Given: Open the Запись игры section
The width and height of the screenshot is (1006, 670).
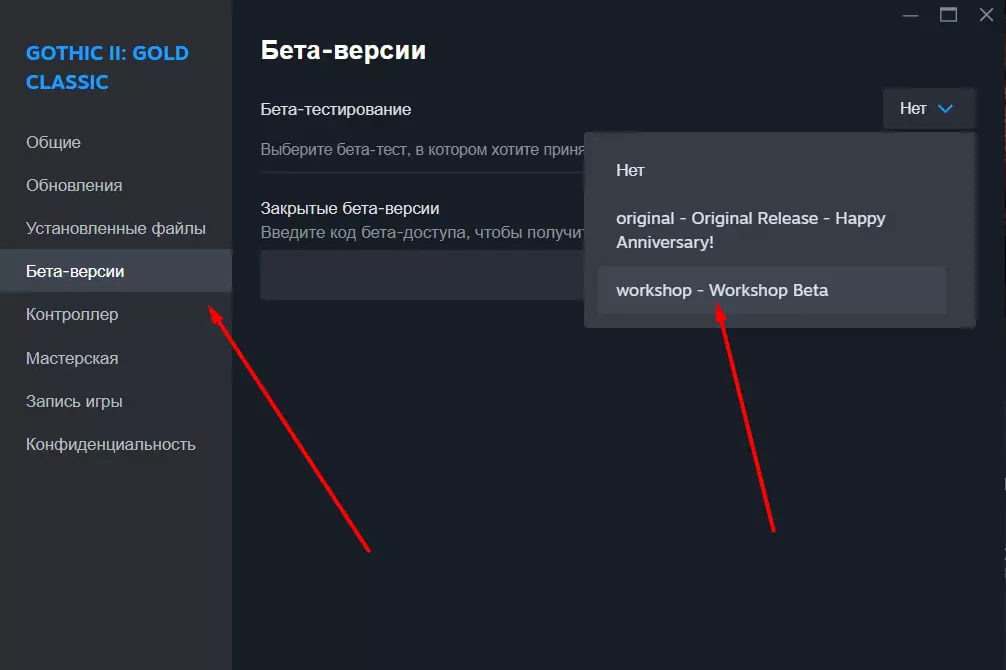Looking at the screenshot, I should (x=74, y=401).
